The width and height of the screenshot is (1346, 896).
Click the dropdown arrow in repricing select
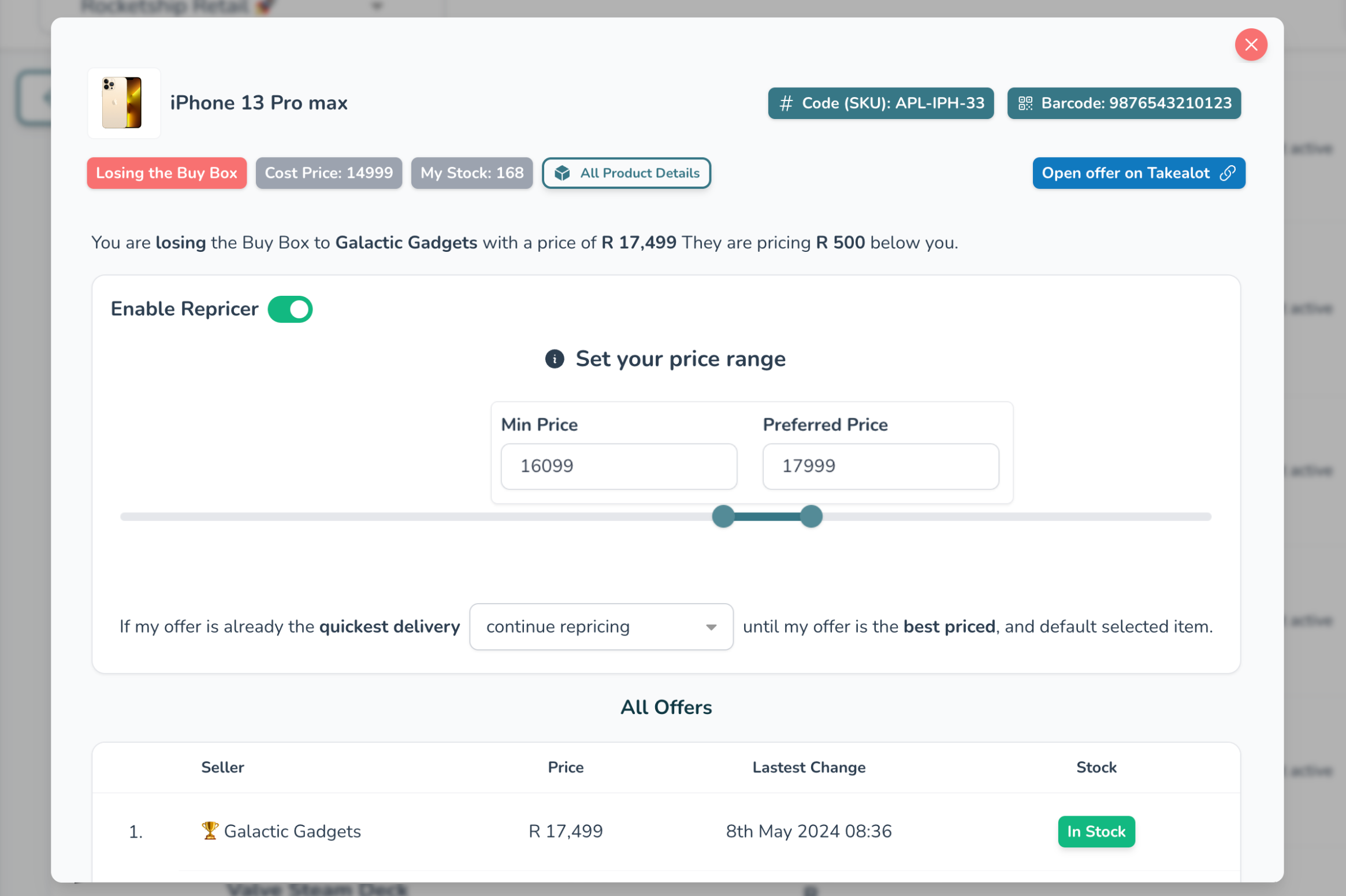pos(711,627)
